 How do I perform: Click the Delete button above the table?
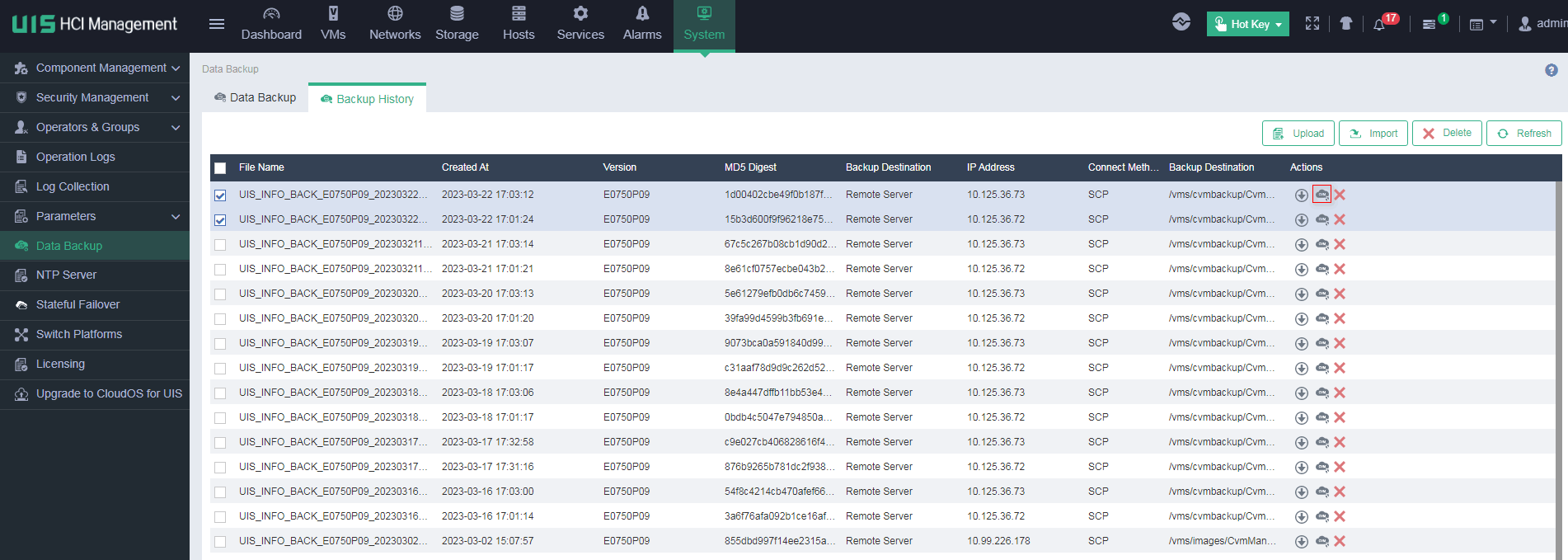(1447, 133)
